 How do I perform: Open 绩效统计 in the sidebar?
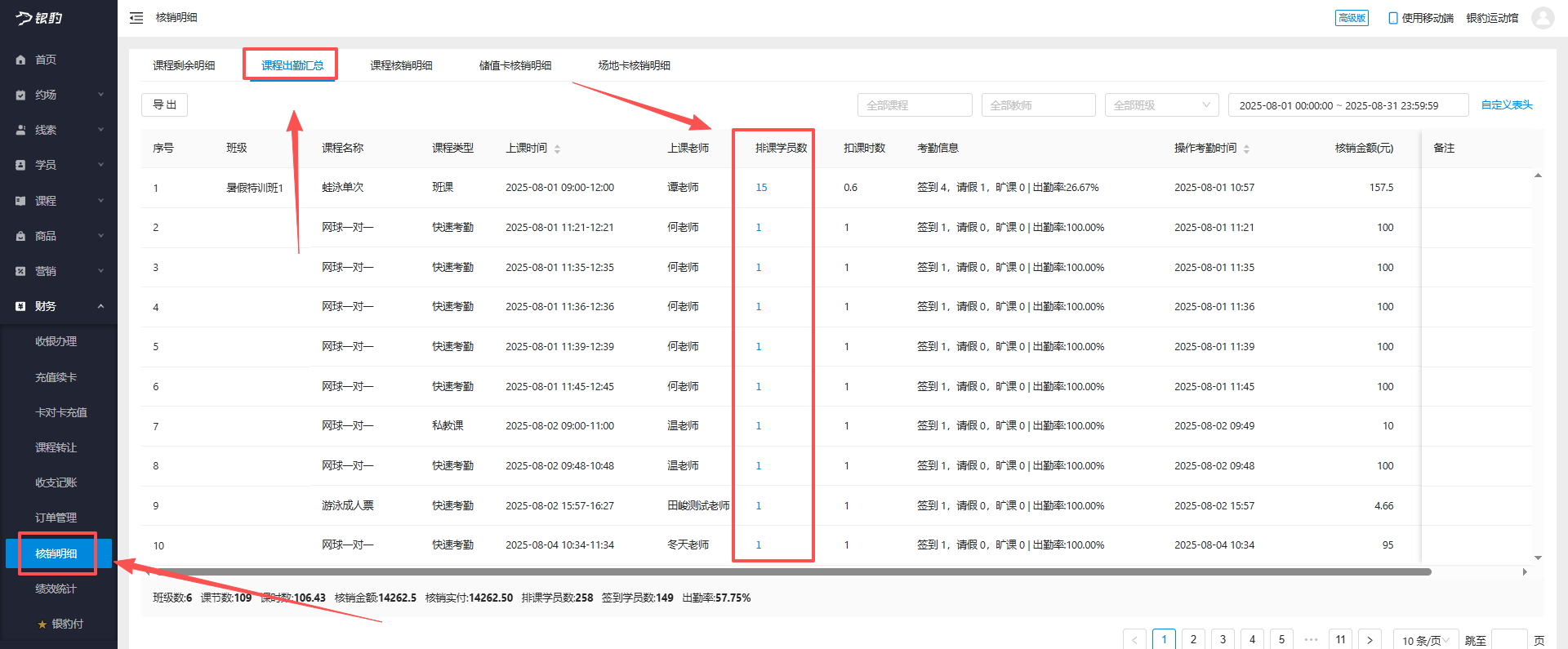point(56,589)
